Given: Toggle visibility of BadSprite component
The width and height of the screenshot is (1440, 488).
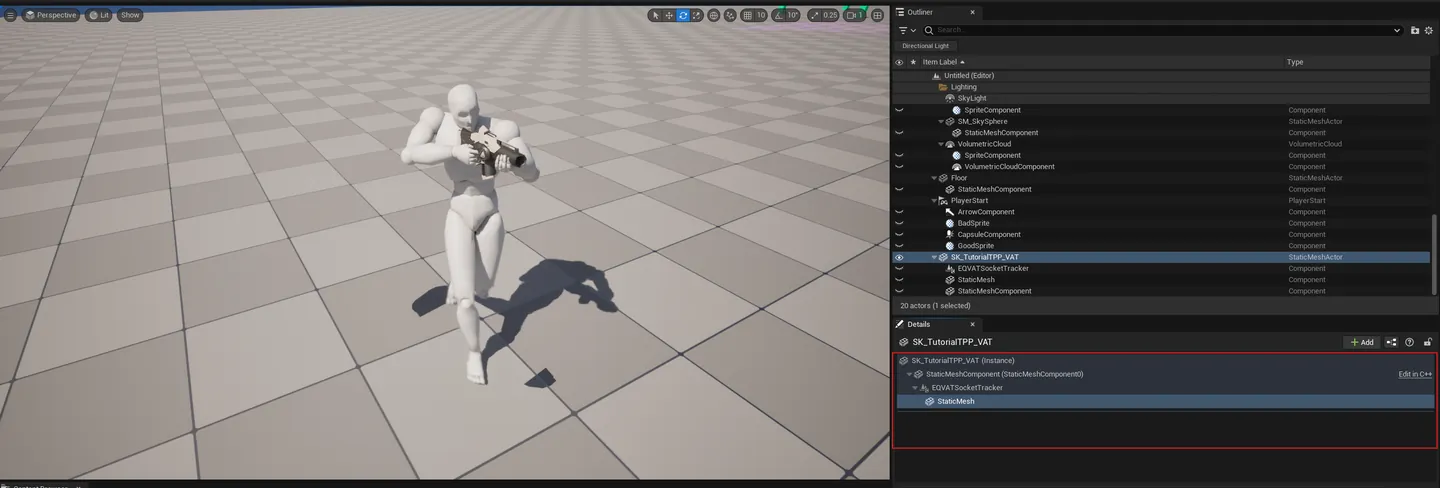Looking at the screenshot, I should click(x=899, y=224).
